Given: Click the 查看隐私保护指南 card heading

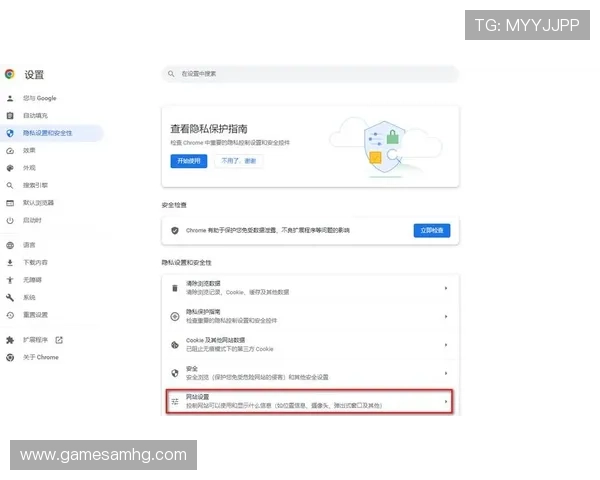Looking at the screenshot, I should 209,129.
